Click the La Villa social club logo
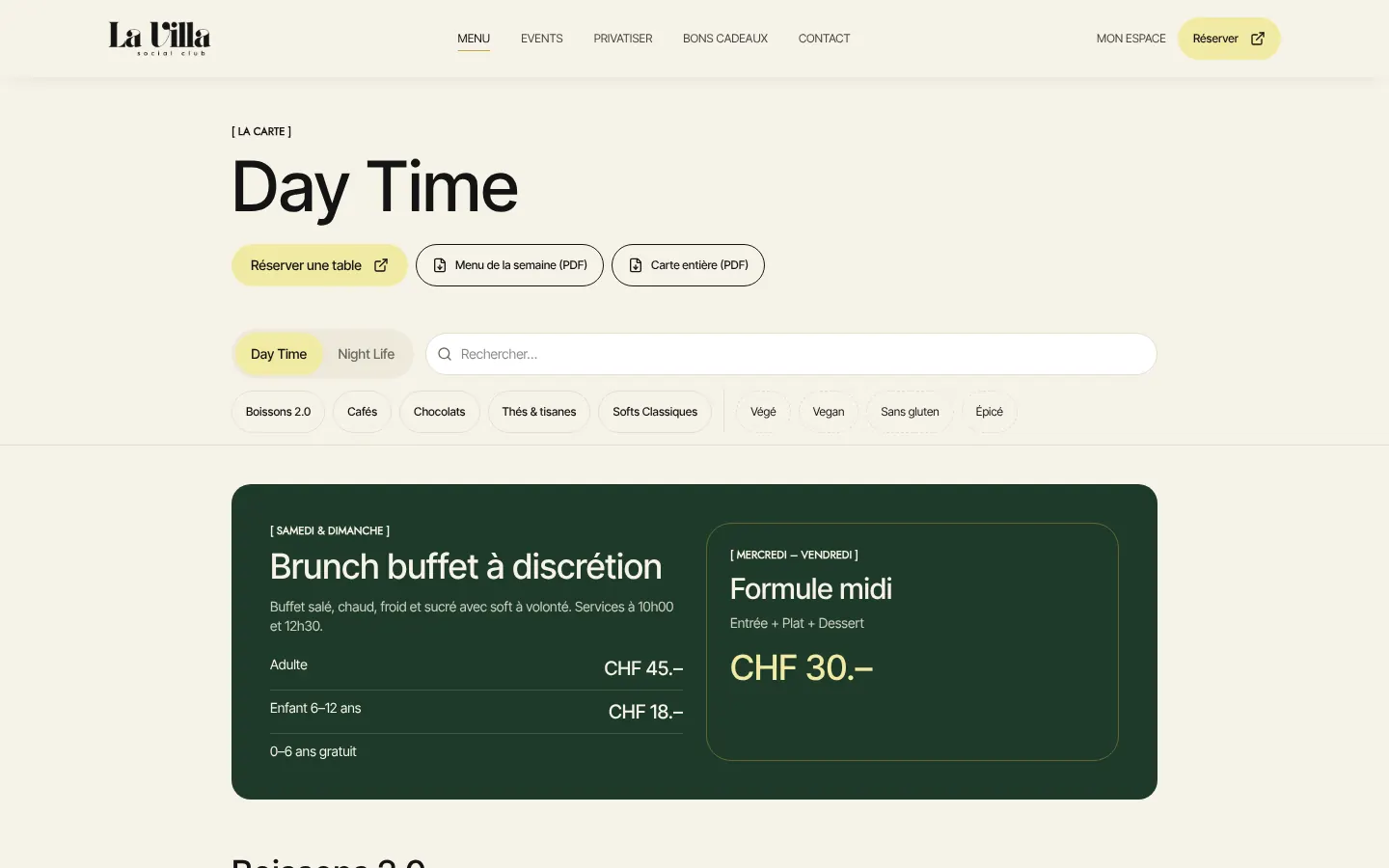Screen dimensions: 1389x868 159,39
